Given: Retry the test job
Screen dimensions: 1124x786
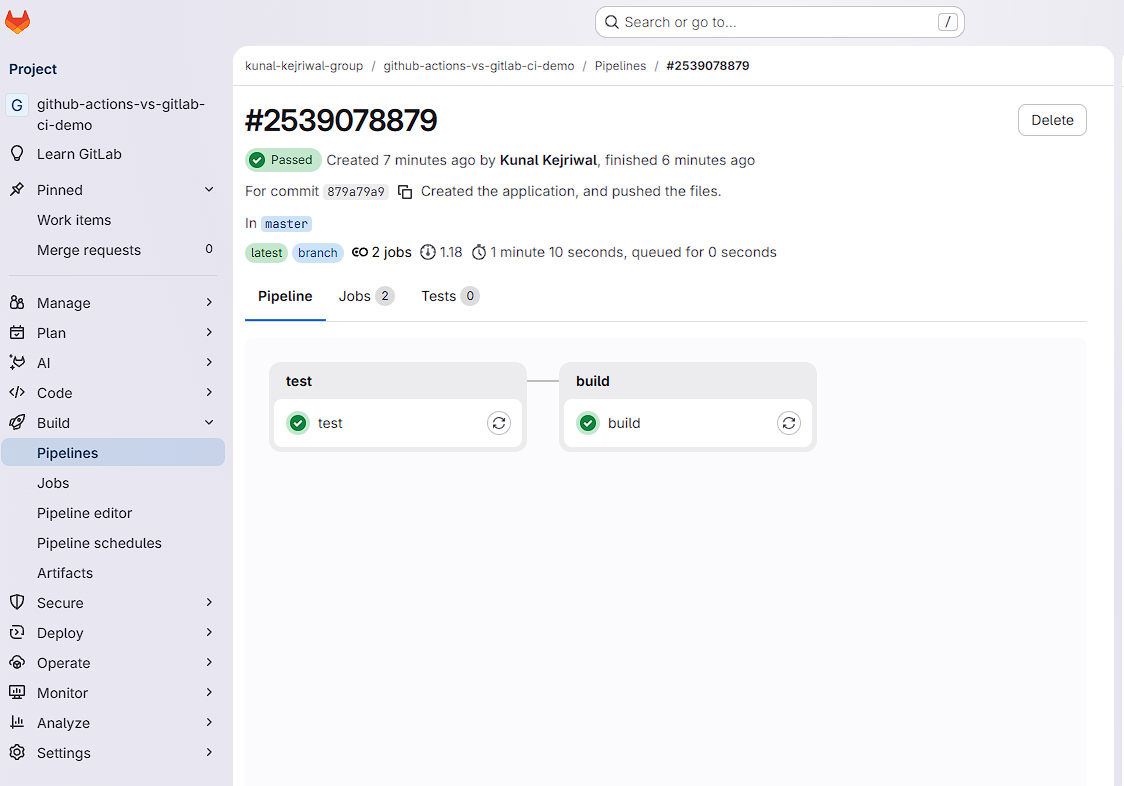Looking at the screenshot, I should point(499,423).
